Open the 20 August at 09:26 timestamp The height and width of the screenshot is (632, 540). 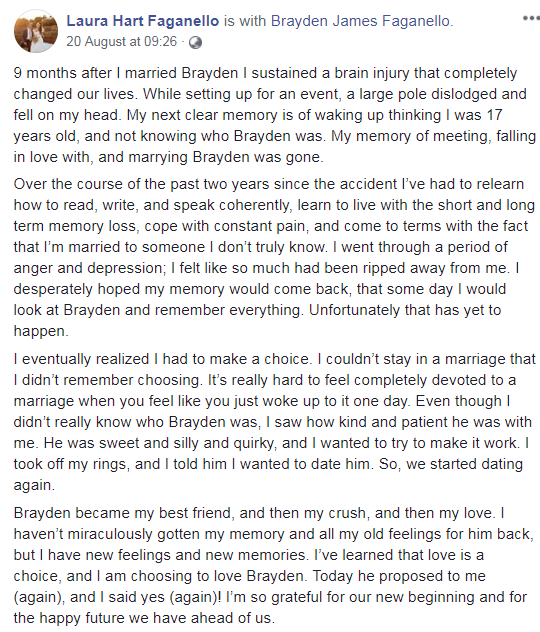click(x=121, y=42)
